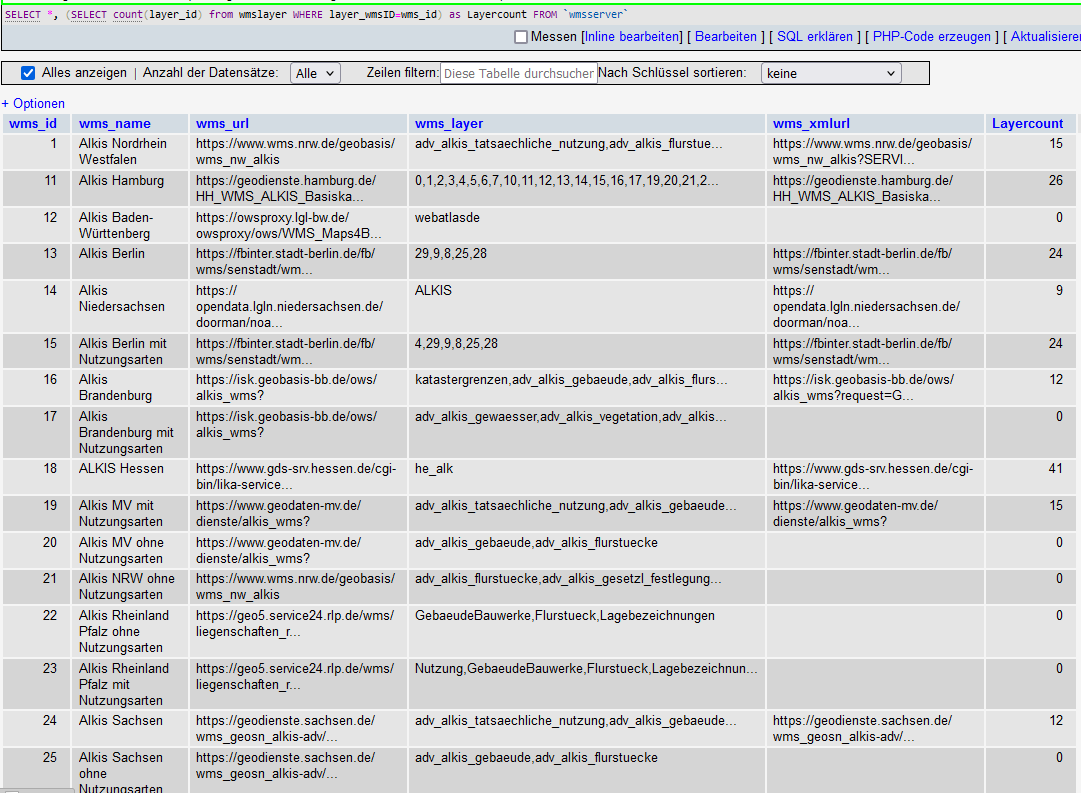Click the SQL query text box
Viewport: 1081px width, 793px height.
tap(540, 15)
